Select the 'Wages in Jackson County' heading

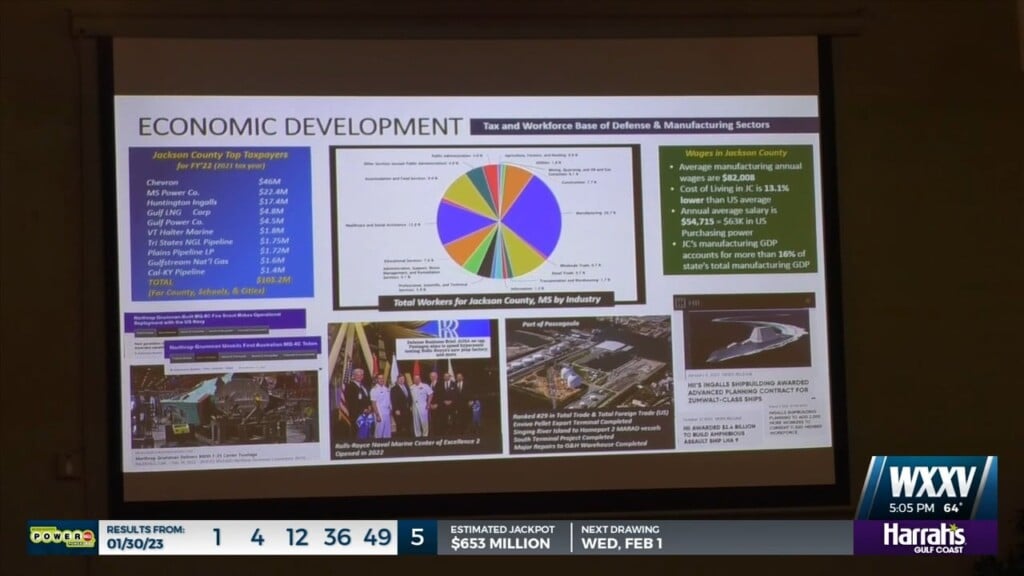736,153
